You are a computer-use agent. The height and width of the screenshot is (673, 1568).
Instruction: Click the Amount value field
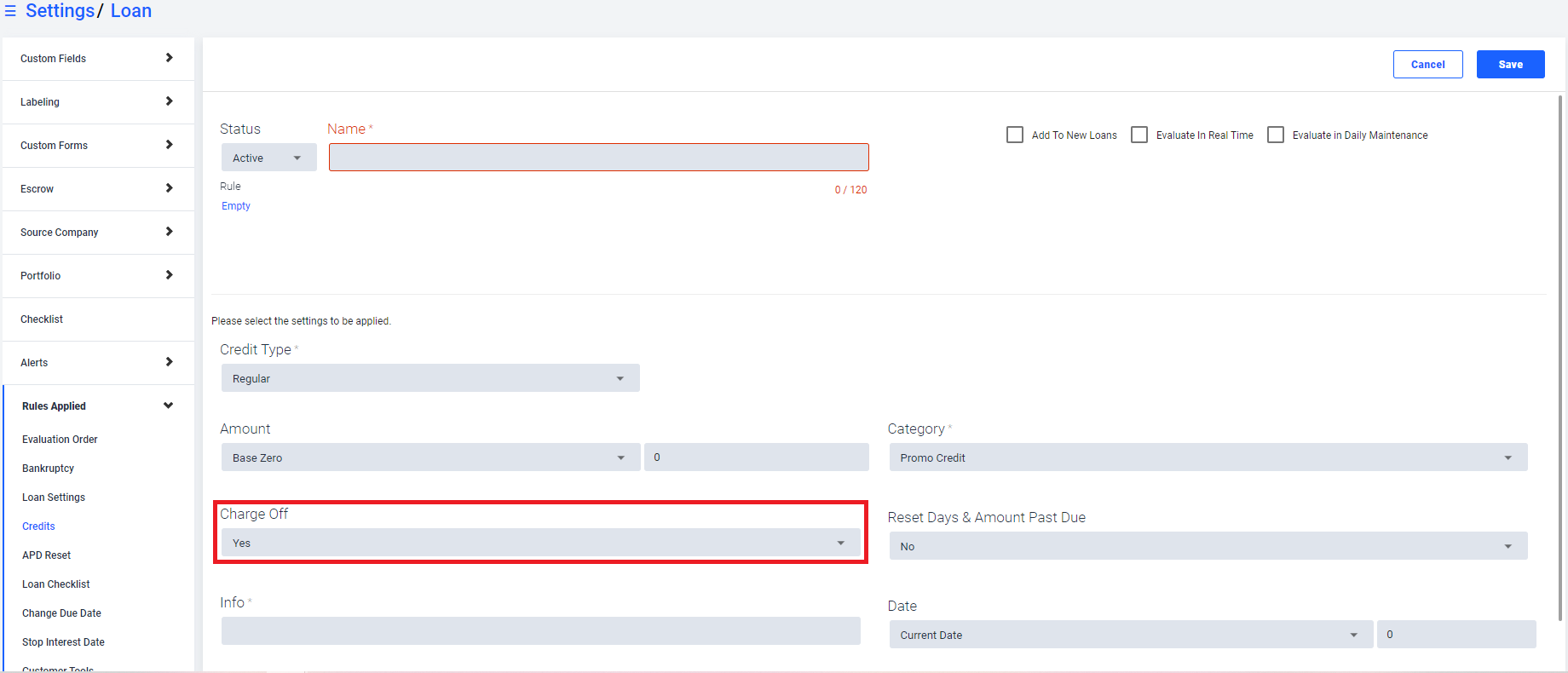tap(757, 457)
